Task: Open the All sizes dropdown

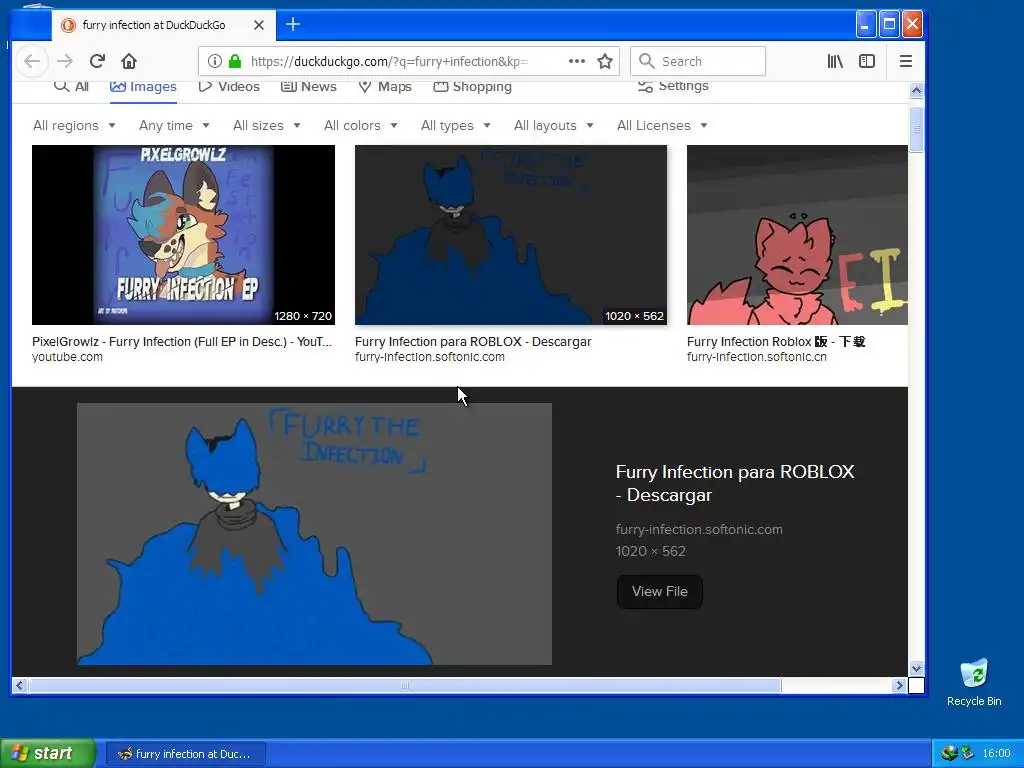Action: click(266, 125)
